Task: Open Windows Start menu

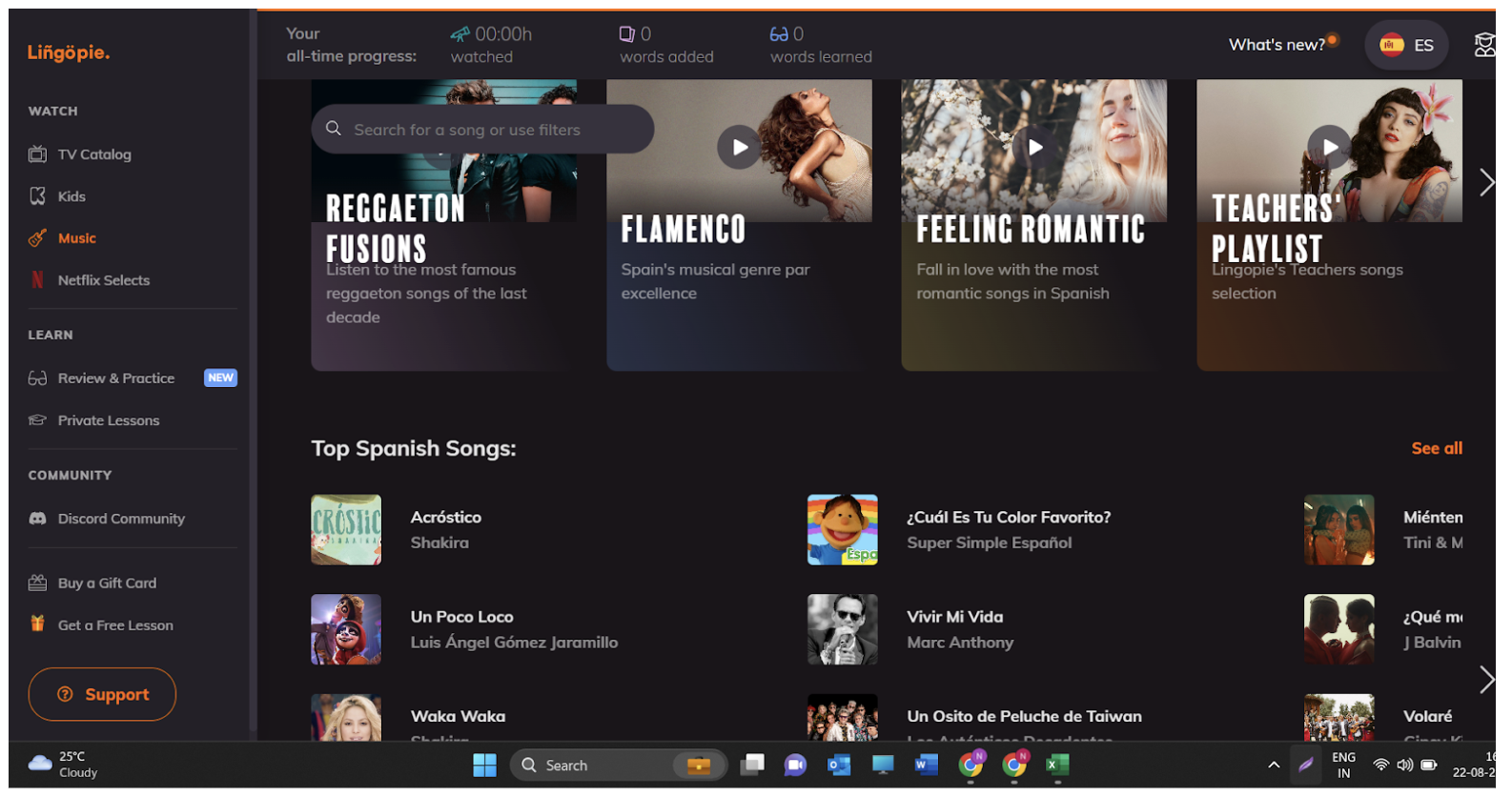Action: coord(484,765)
